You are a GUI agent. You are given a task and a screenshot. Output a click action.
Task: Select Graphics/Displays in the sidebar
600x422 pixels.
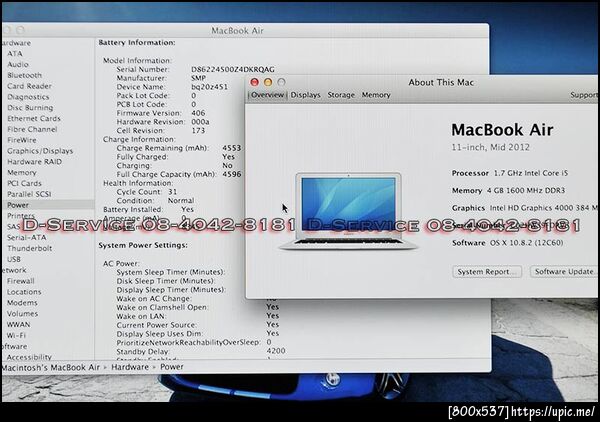40,151
